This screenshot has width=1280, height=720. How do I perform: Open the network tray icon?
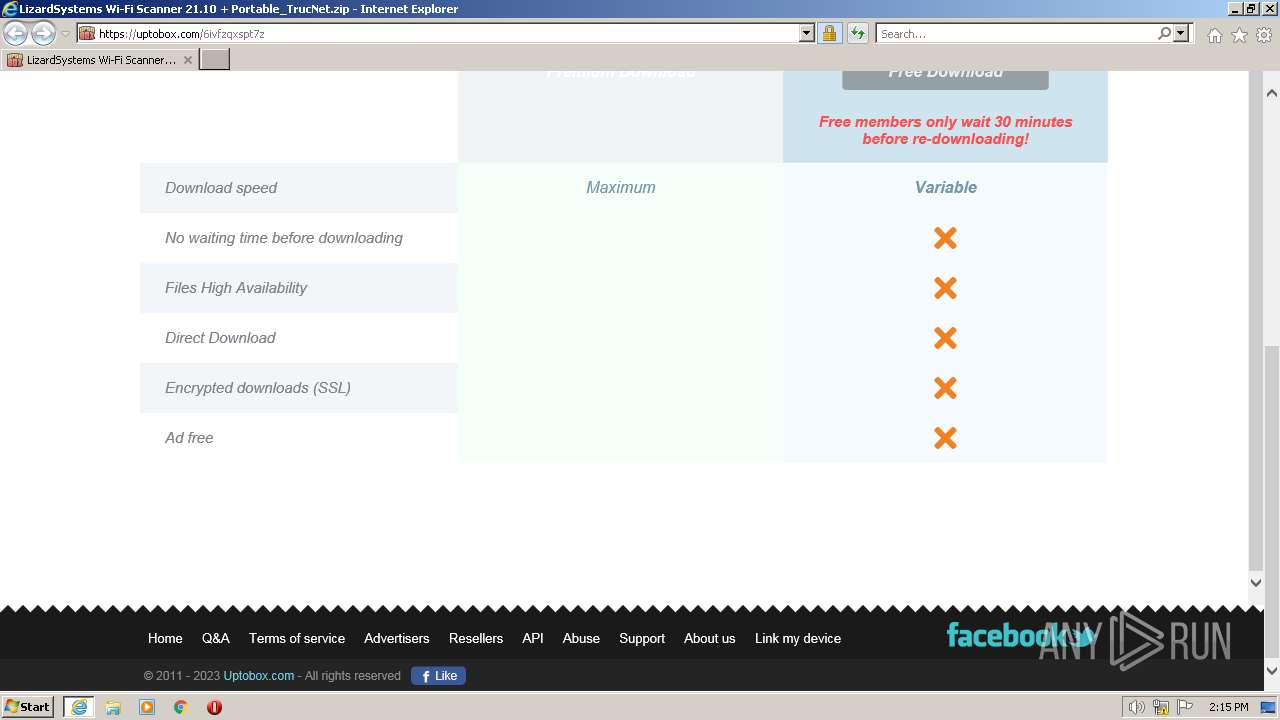point(1161,707)
